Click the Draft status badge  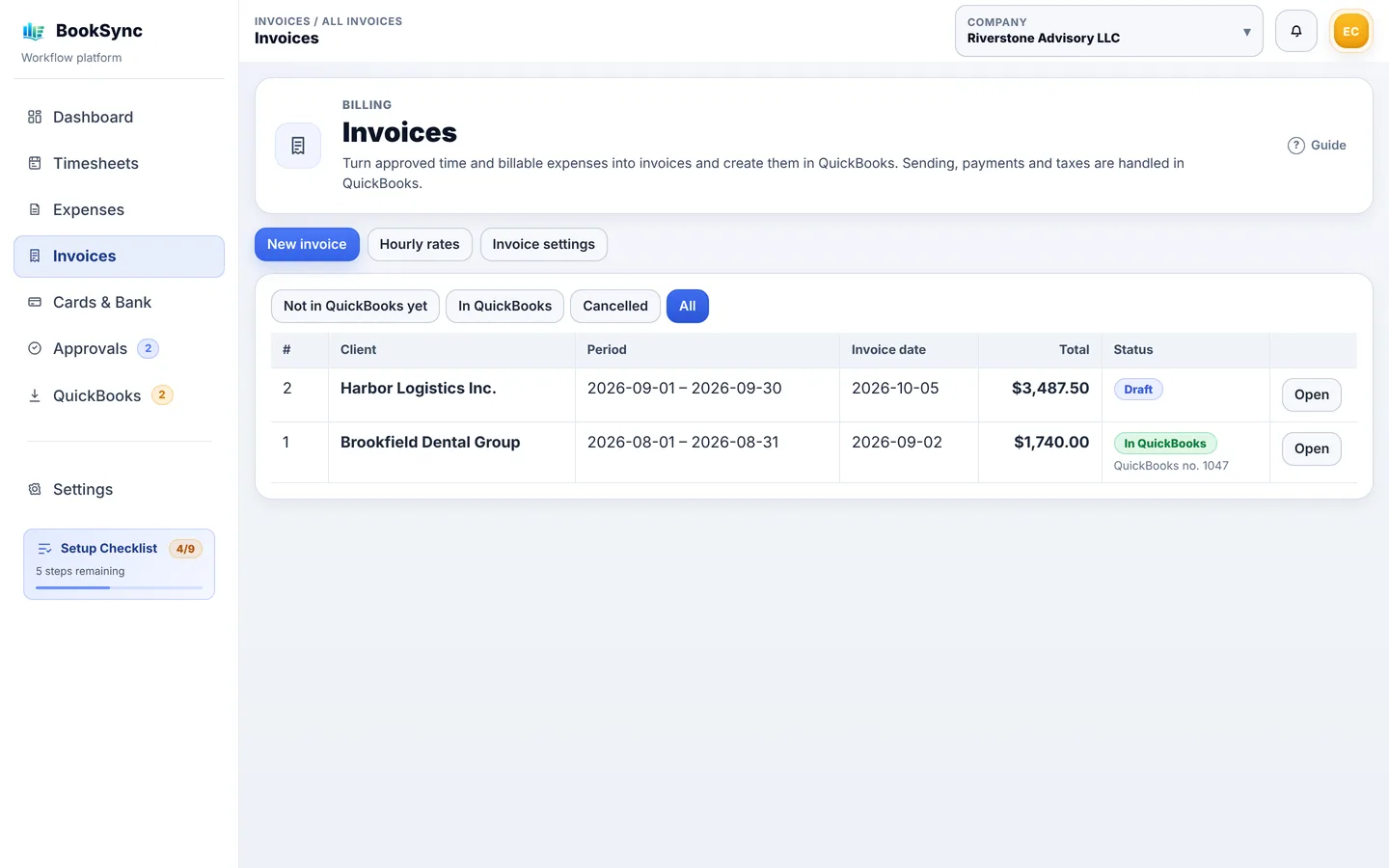[x=1138, y=390]
